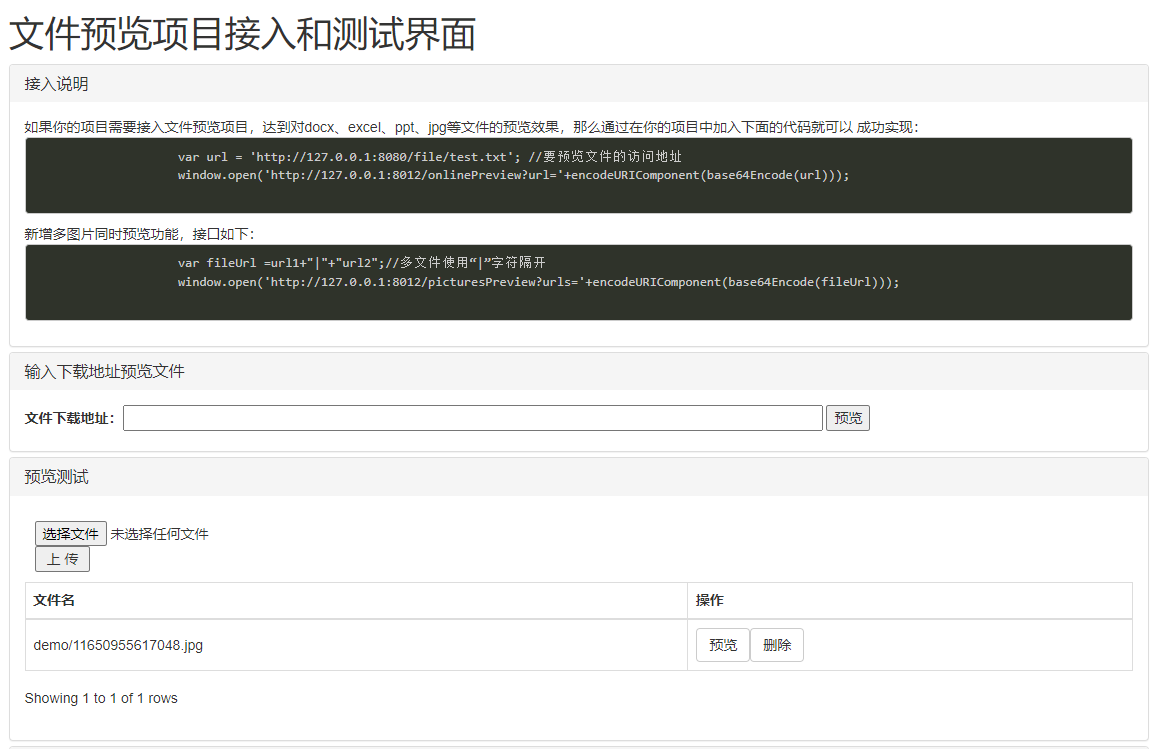1159x749 pixels.
Task: Click the 操作 column header
Action: coord(910,600)
